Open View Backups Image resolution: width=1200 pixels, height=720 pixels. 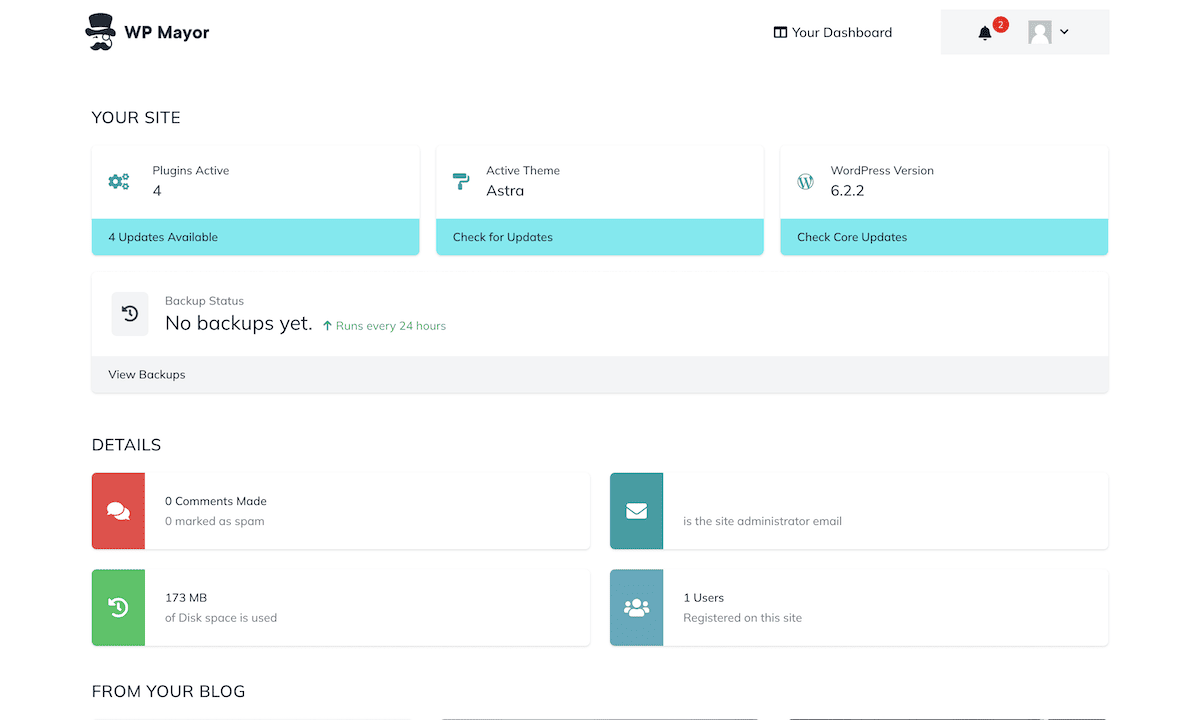coord(147,374)
